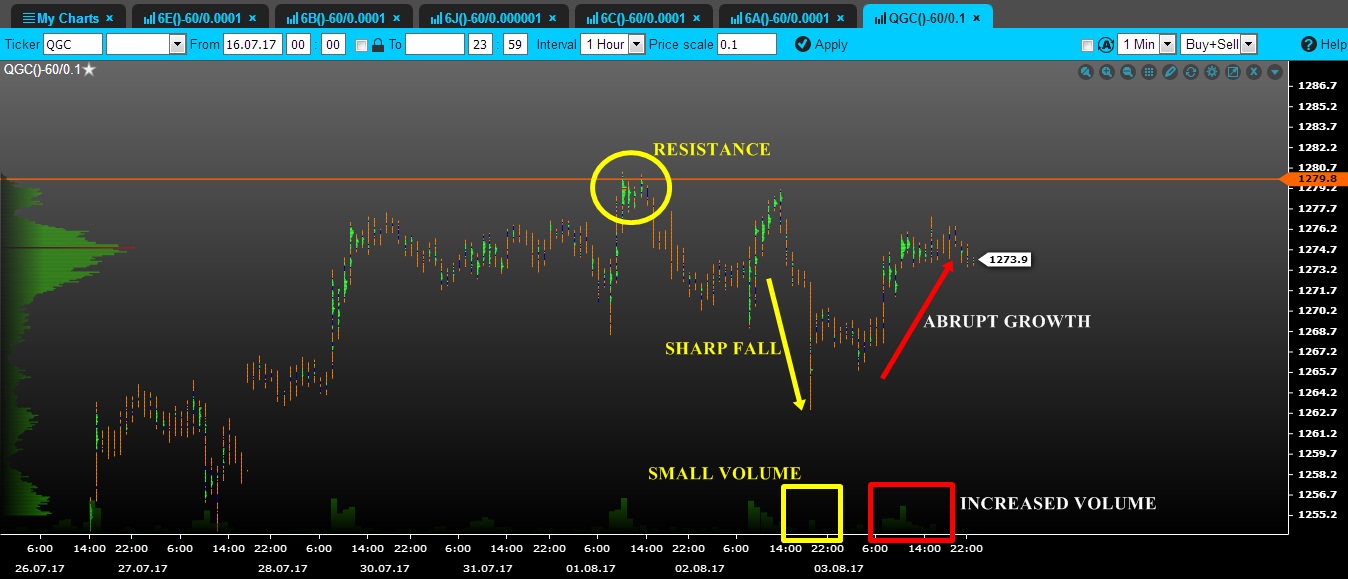Click the current price label 1273.9
Image resolution: width=1348 pixels, height=579 pixels.
[1003, 259]
